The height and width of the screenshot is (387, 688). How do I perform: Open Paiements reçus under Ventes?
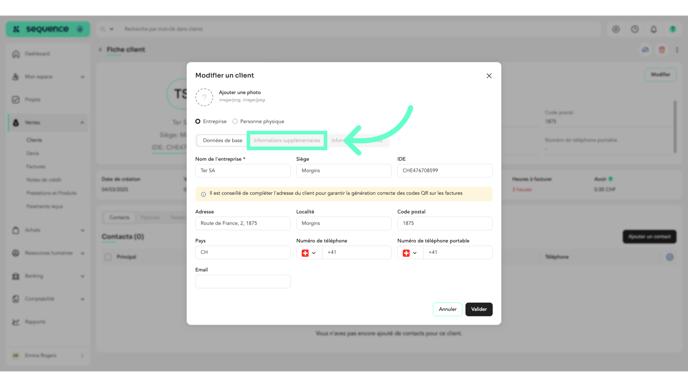44,206
